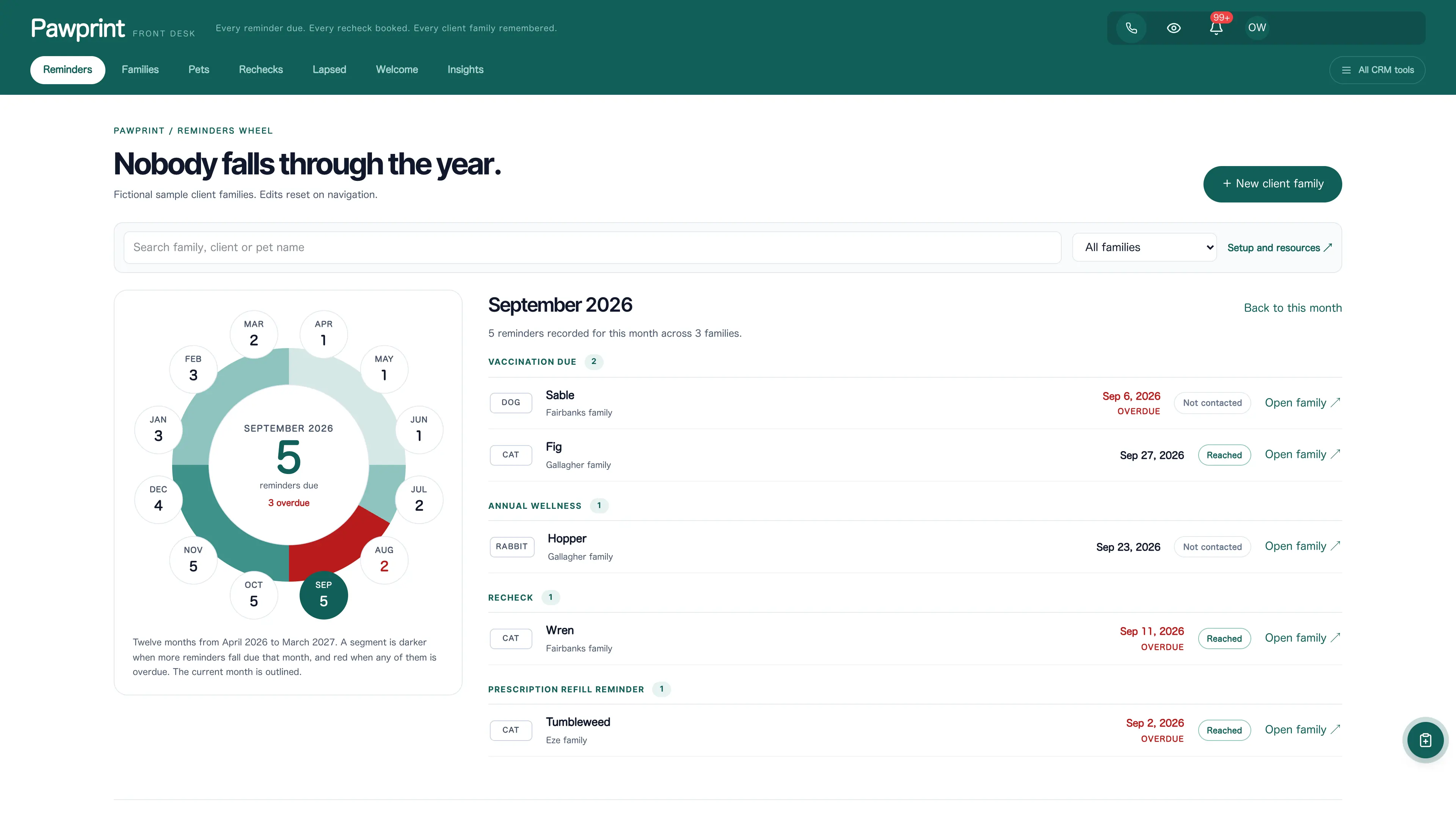Open the Insights tab
This screenshot has height=819, width=1456.
(465, 69)
